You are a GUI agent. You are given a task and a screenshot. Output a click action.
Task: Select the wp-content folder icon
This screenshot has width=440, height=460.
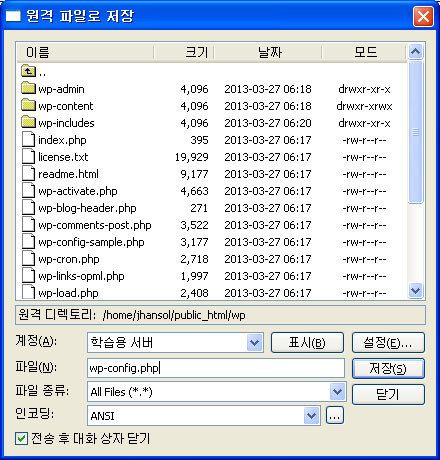click(x=28, y=105)
